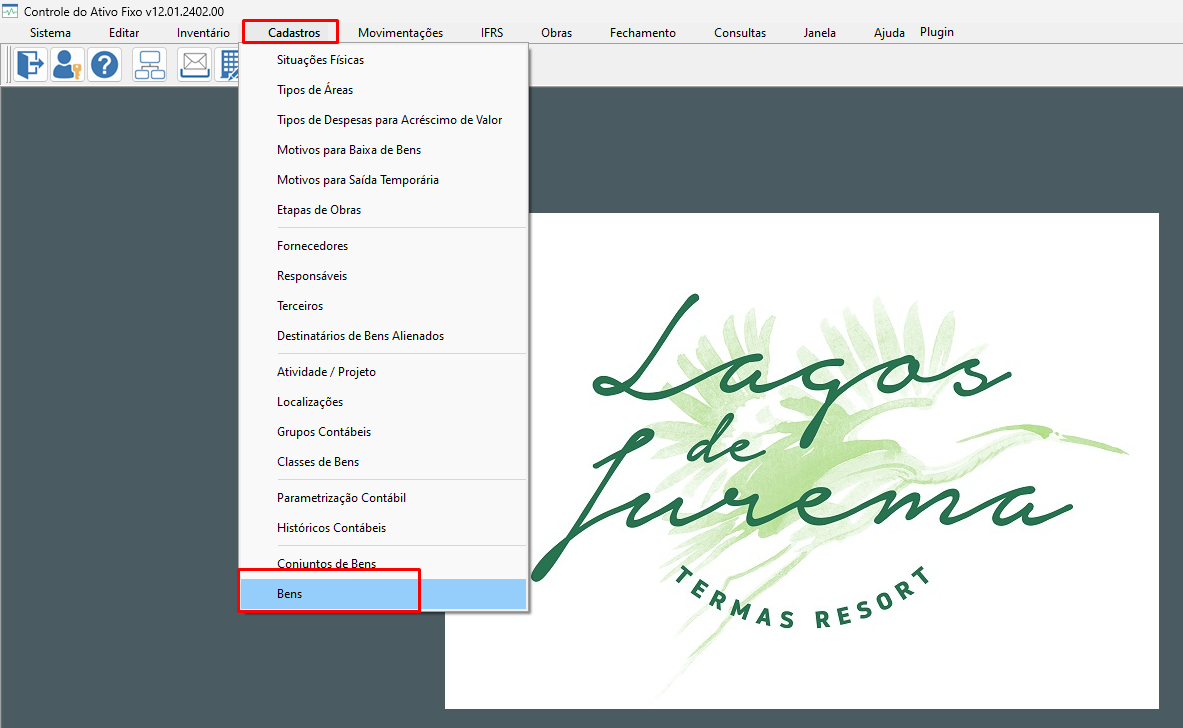1183x728 pixels.
Task: Open the Fechamento menu
Action: [643, 32]
